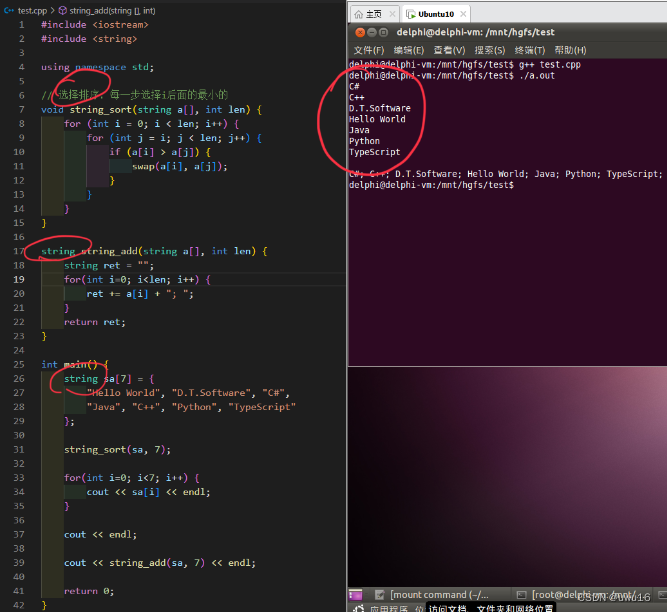Click the Ubuntu logo icon in the panel
The width and height of the screenshot is (667, 612).
[359, 608]
